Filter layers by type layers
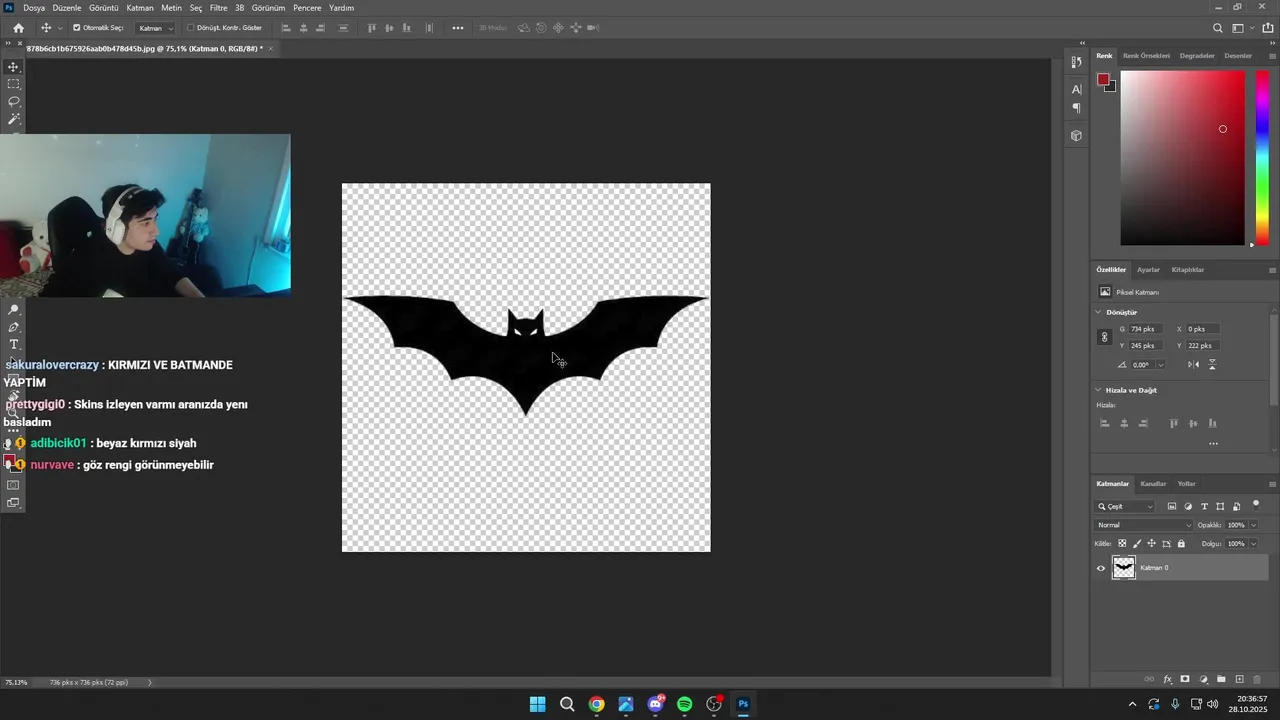Image resolution: width=1280 pixels, height=720 pixels. point(1204,507)
